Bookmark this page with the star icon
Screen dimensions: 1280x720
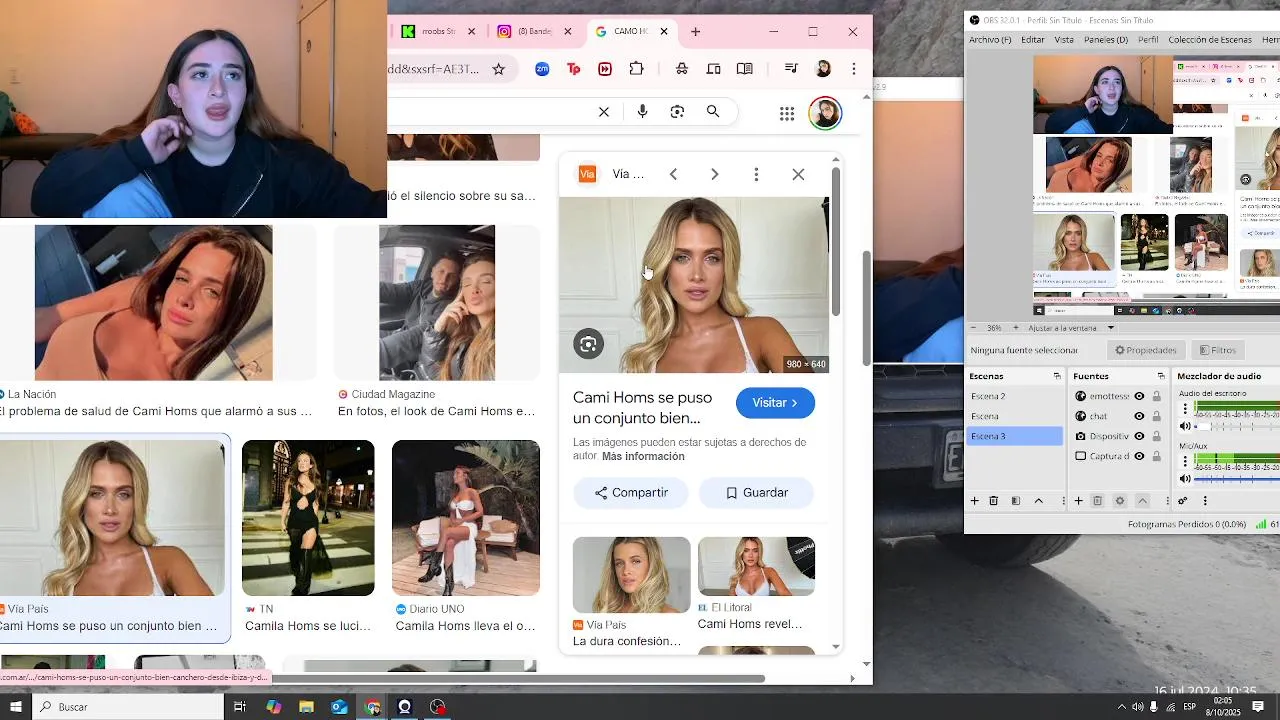click(x=499, y=69)
